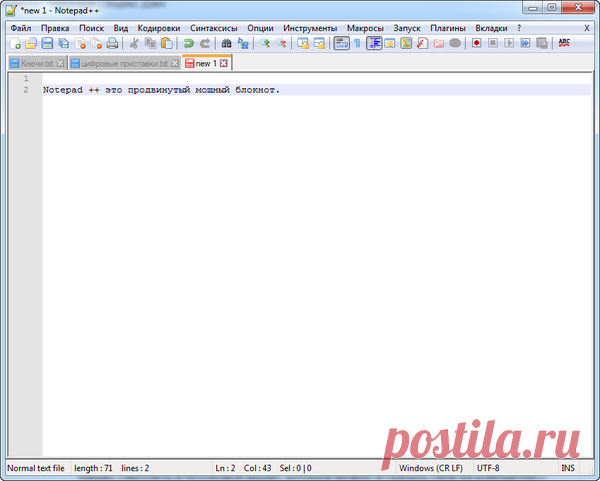Show the Document Map panel icon

click(406, 43)
